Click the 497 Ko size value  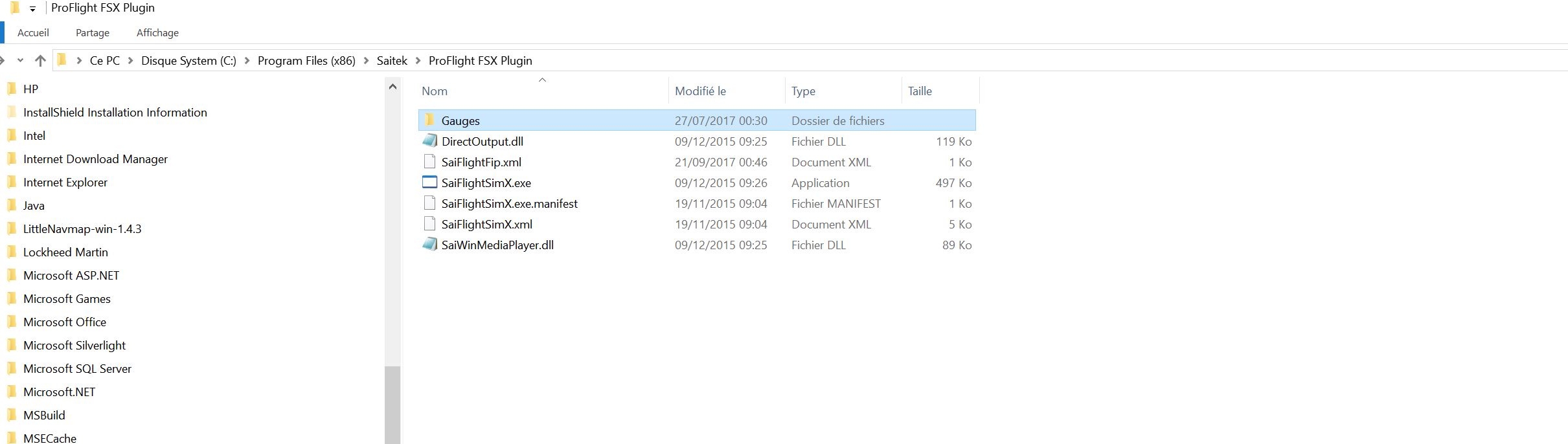point(953,183)
